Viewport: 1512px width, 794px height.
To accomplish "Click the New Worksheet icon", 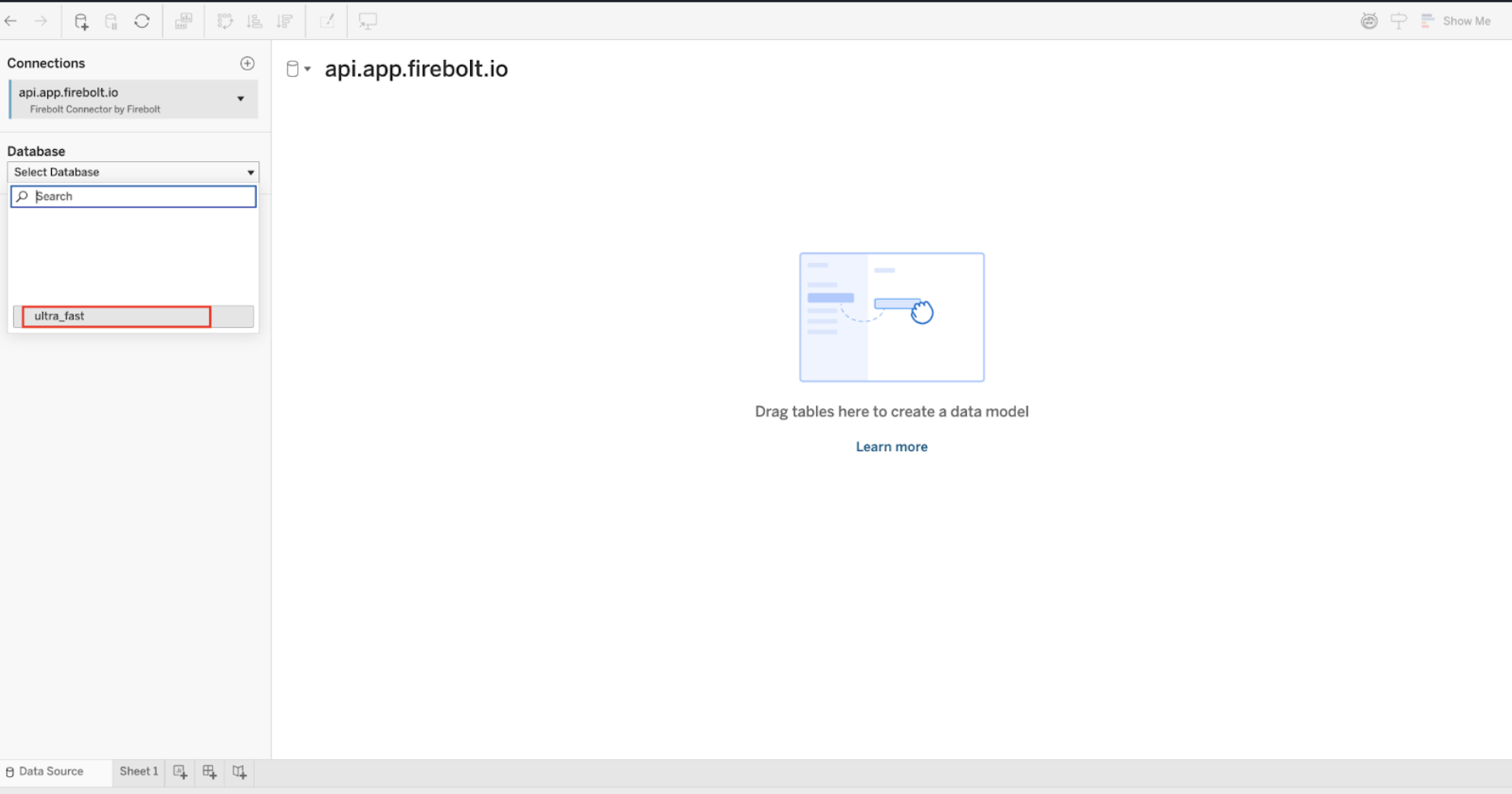I will click(x=180, y=772).
